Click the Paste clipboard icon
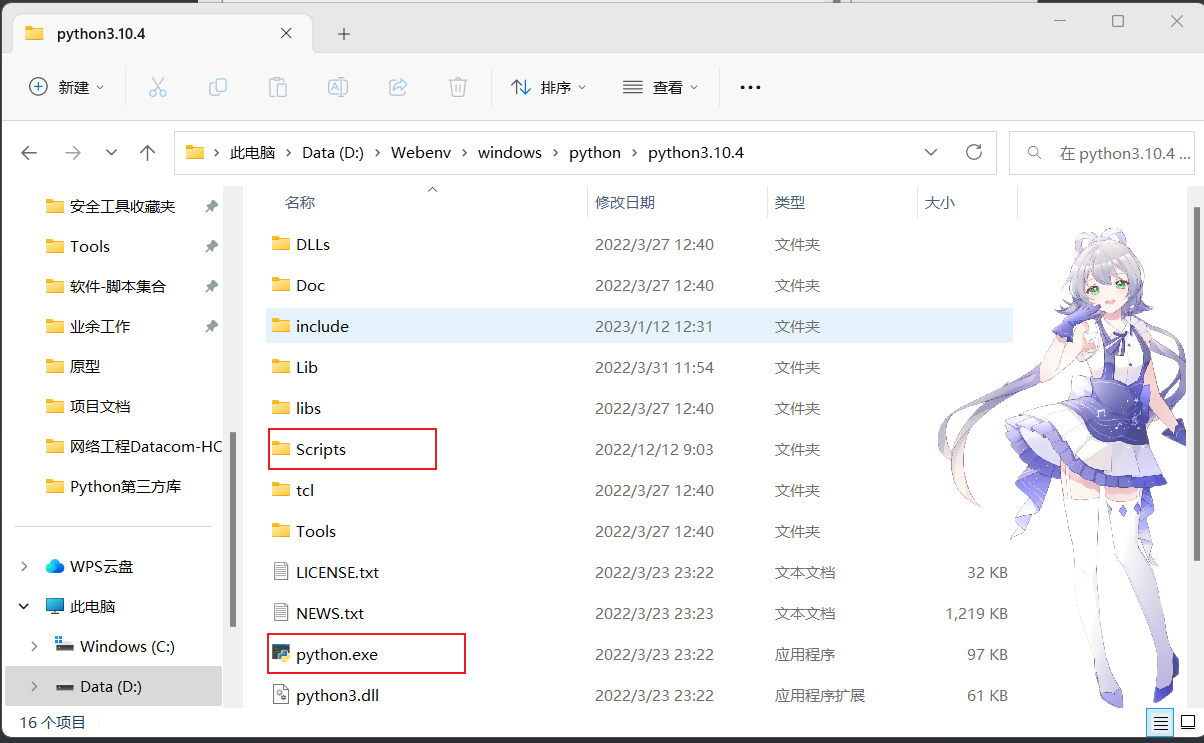 click(x=278, y=87)
